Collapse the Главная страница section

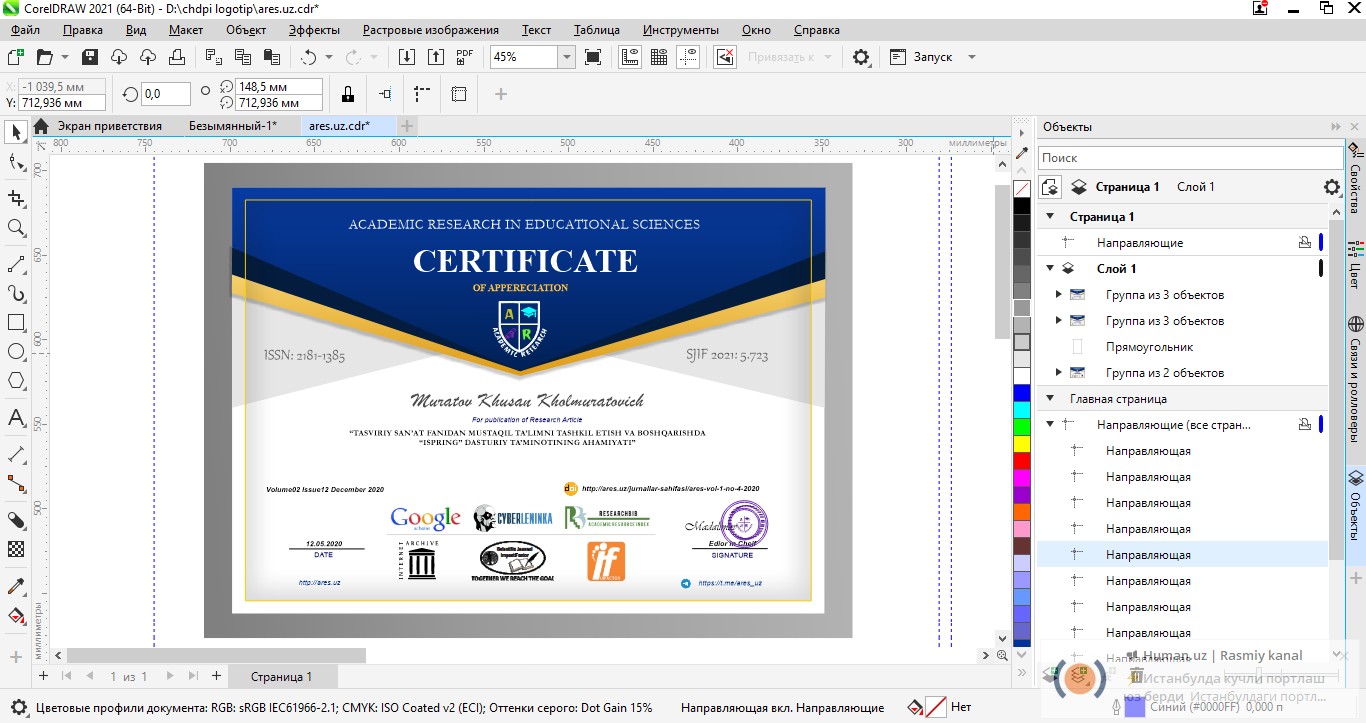[x=1050, y=398]
